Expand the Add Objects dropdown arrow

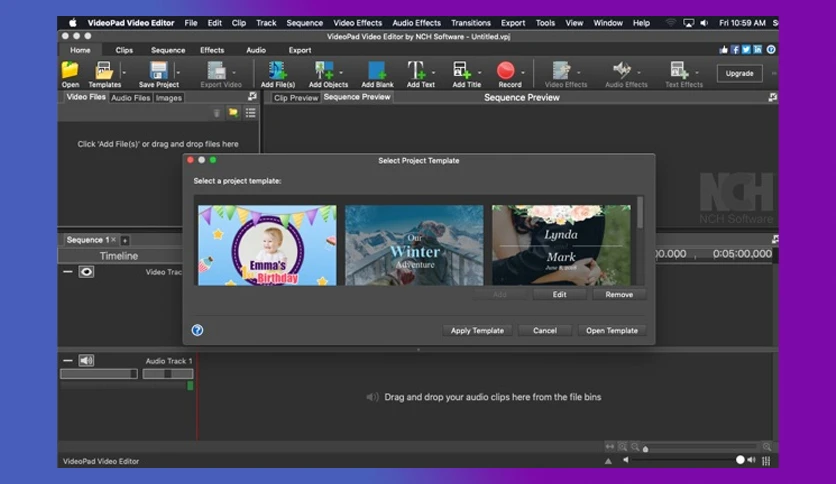341,72
